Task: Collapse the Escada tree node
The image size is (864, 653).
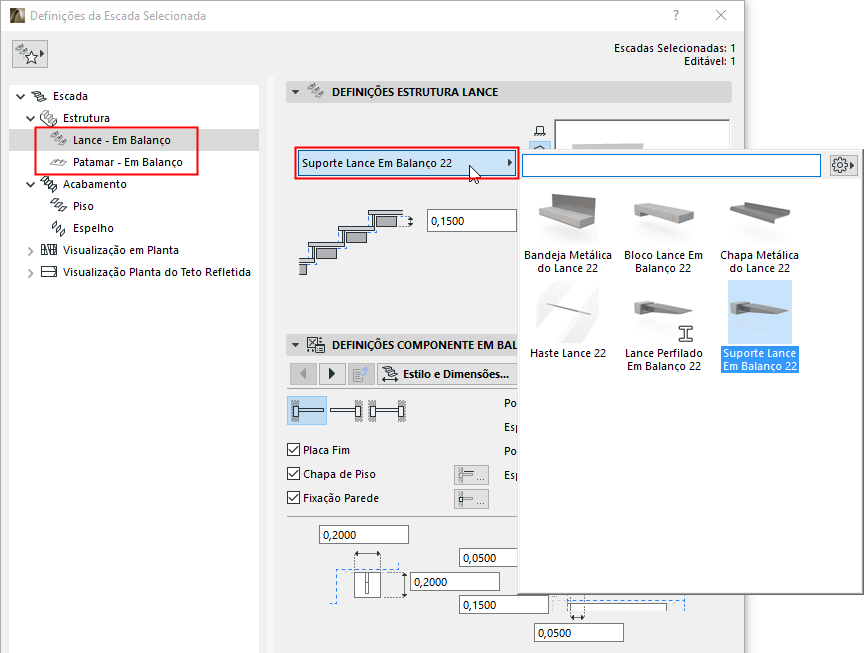Action: pos(20,96)
